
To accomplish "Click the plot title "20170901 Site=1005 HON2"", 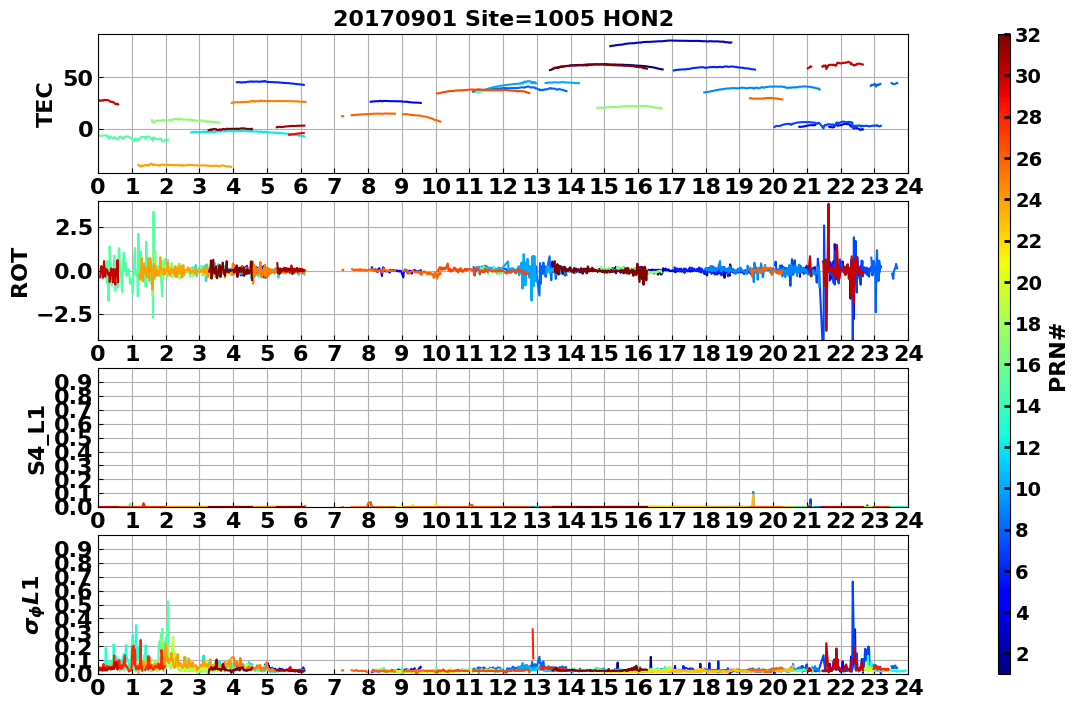I will coord(503,19).
